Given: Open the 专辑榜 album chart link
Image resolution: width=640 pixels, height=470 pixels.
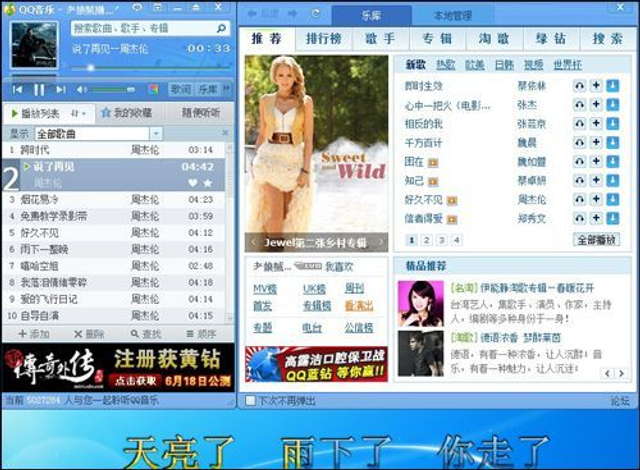Looking at the screenshot, I should 317,306.
